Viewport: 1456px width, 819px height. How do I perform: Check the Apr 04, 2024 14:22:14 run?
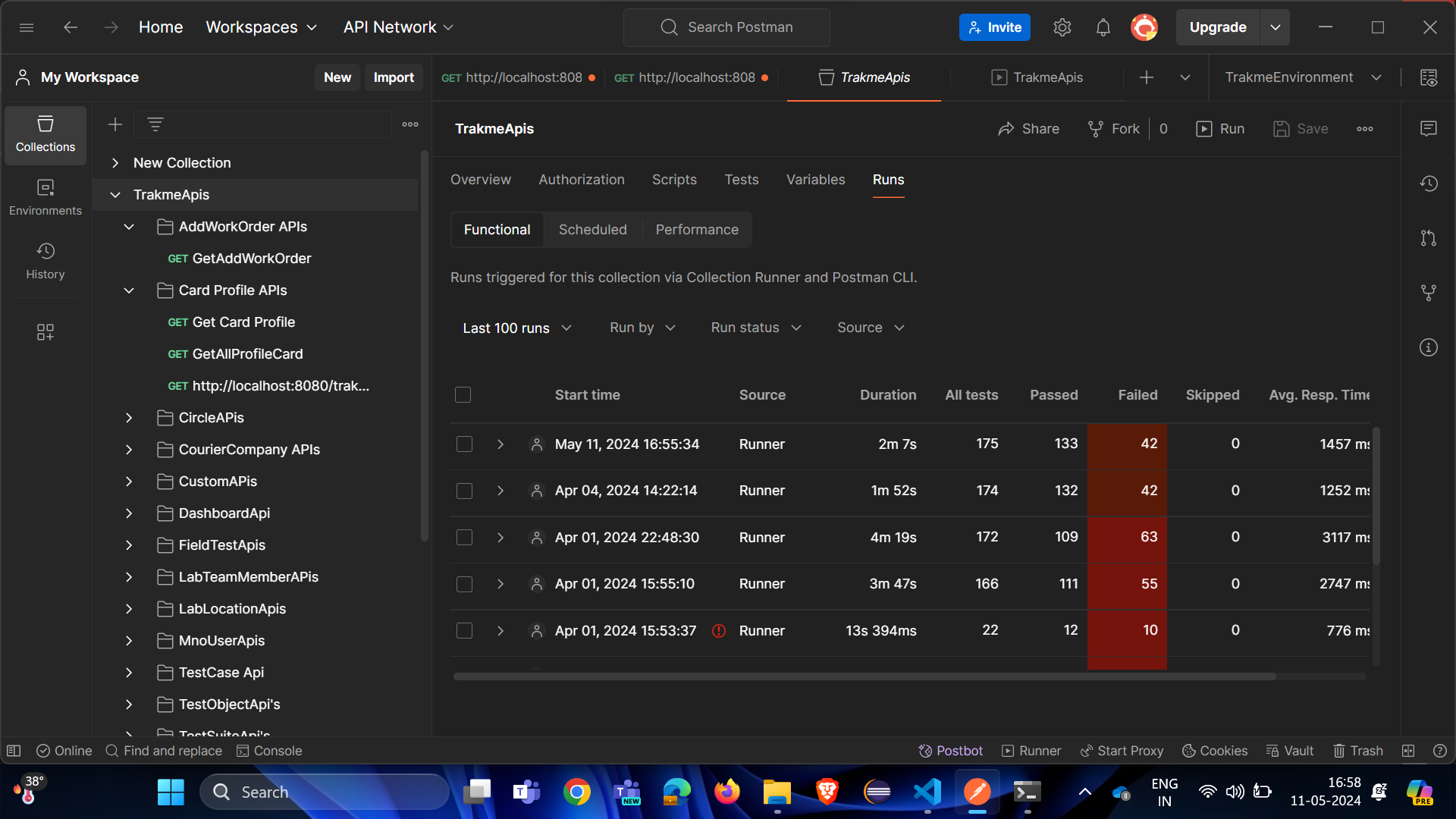(x=465, y=491)
